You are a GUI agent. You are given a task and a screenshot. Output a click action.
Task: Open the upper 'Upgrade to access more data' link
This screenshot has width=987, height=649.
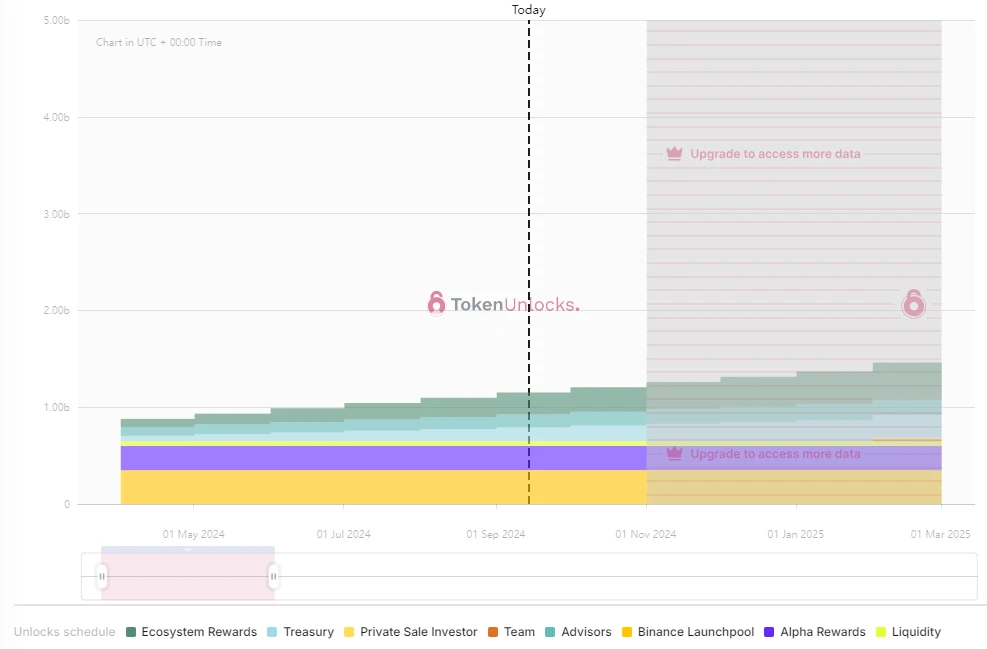pyautogui.click(x=775, y=154)
